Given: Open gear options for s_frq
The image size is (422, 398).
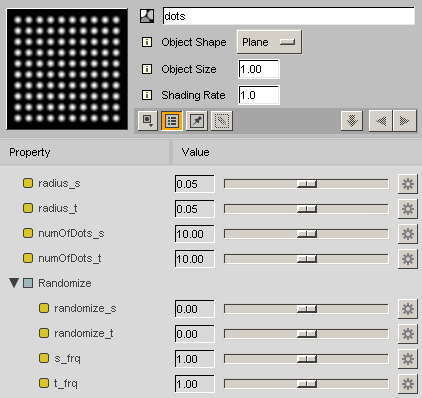Looking at the screenshot, I should 408,359.
